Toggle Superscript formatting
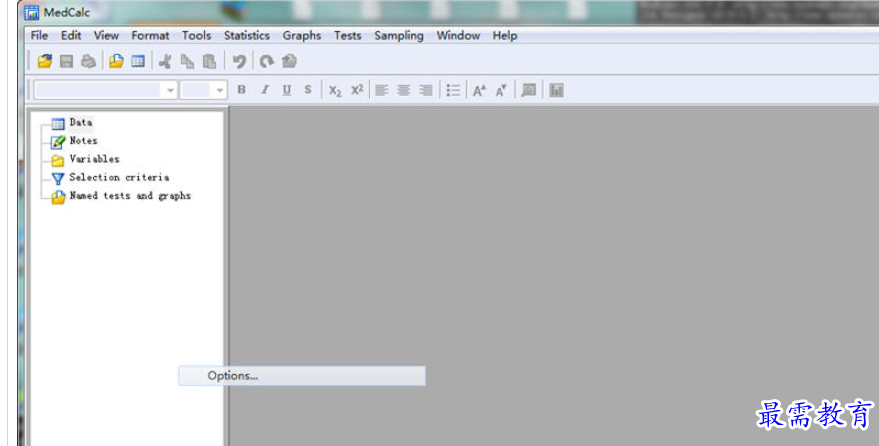This screenshot has width=880, height=446. click(357, 90)
